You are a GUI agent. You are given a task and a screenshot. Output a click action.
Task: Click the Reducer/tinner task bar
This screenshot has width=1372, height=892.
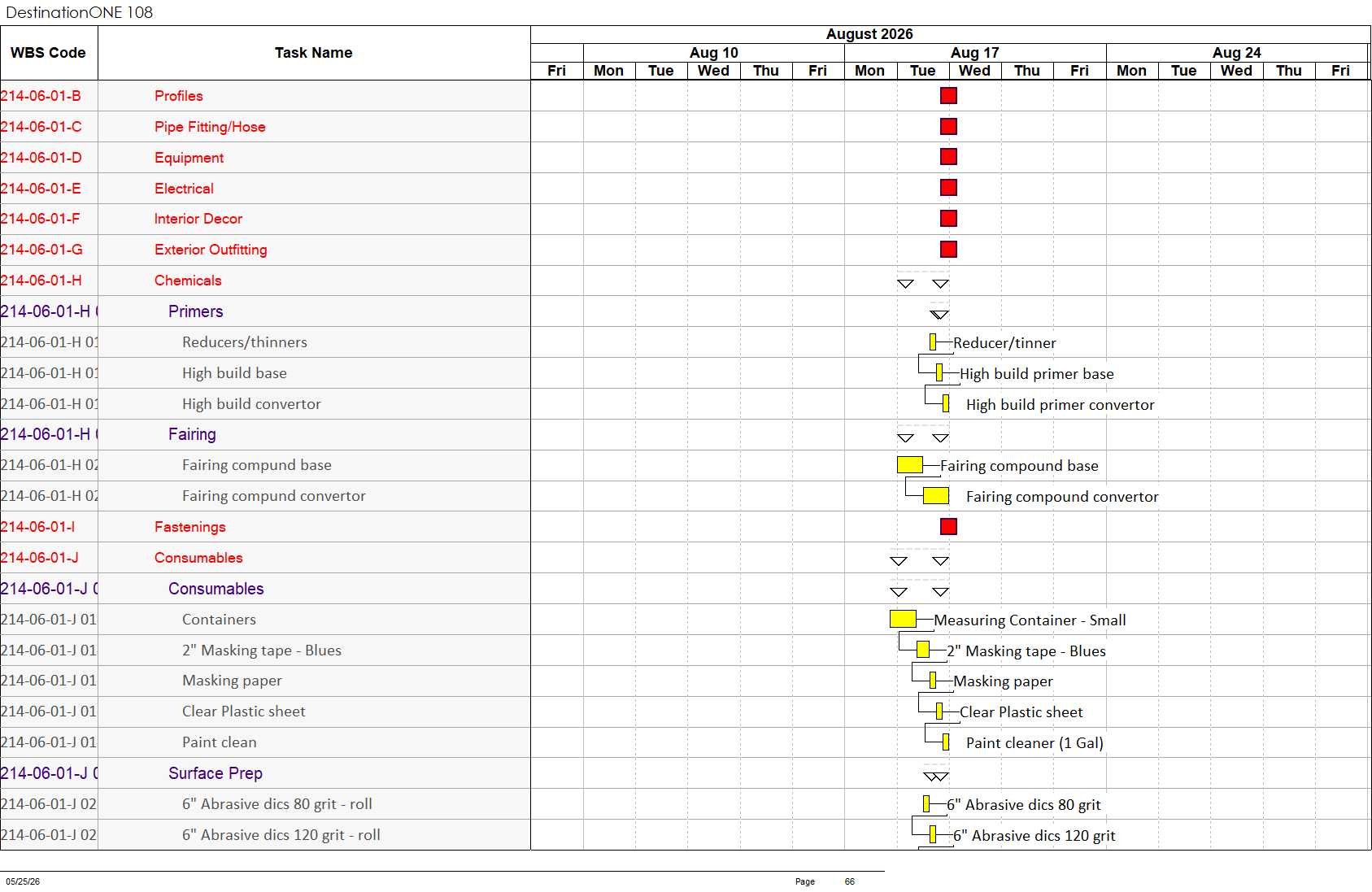pos(933,342)
